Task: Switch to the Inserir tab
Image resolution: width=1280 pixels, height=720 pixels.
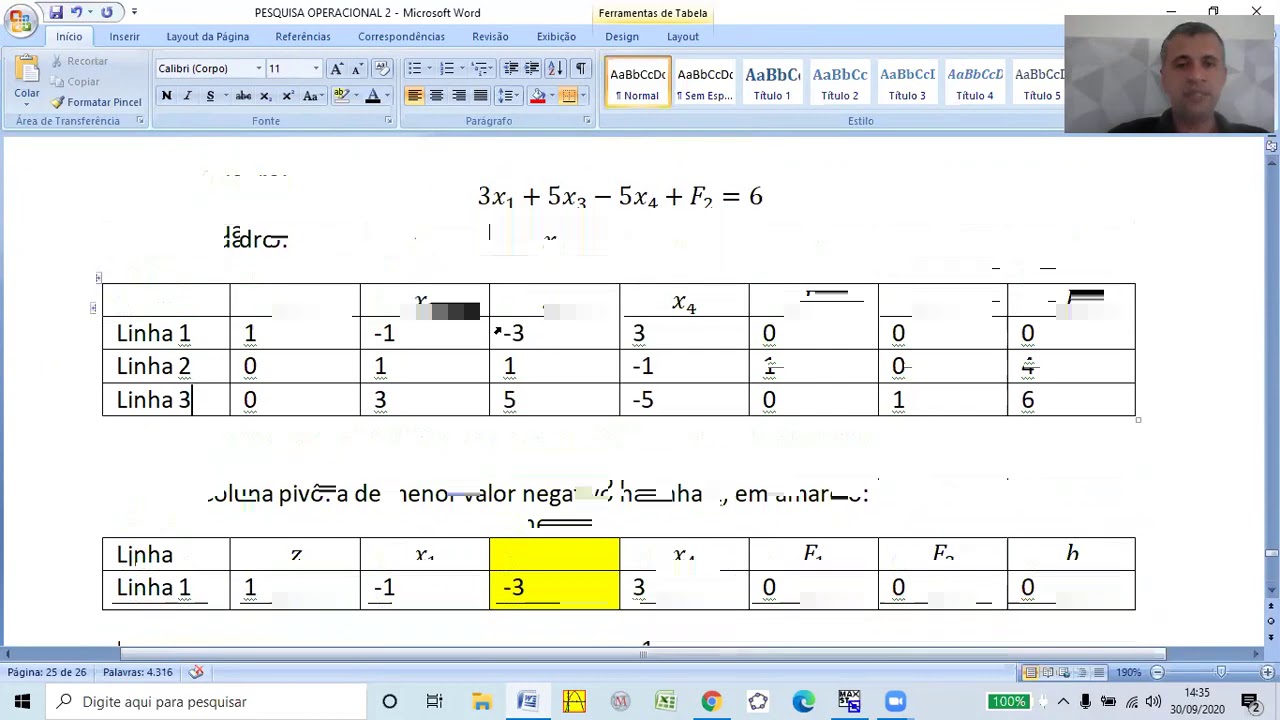Action: (x=124, y=37)
